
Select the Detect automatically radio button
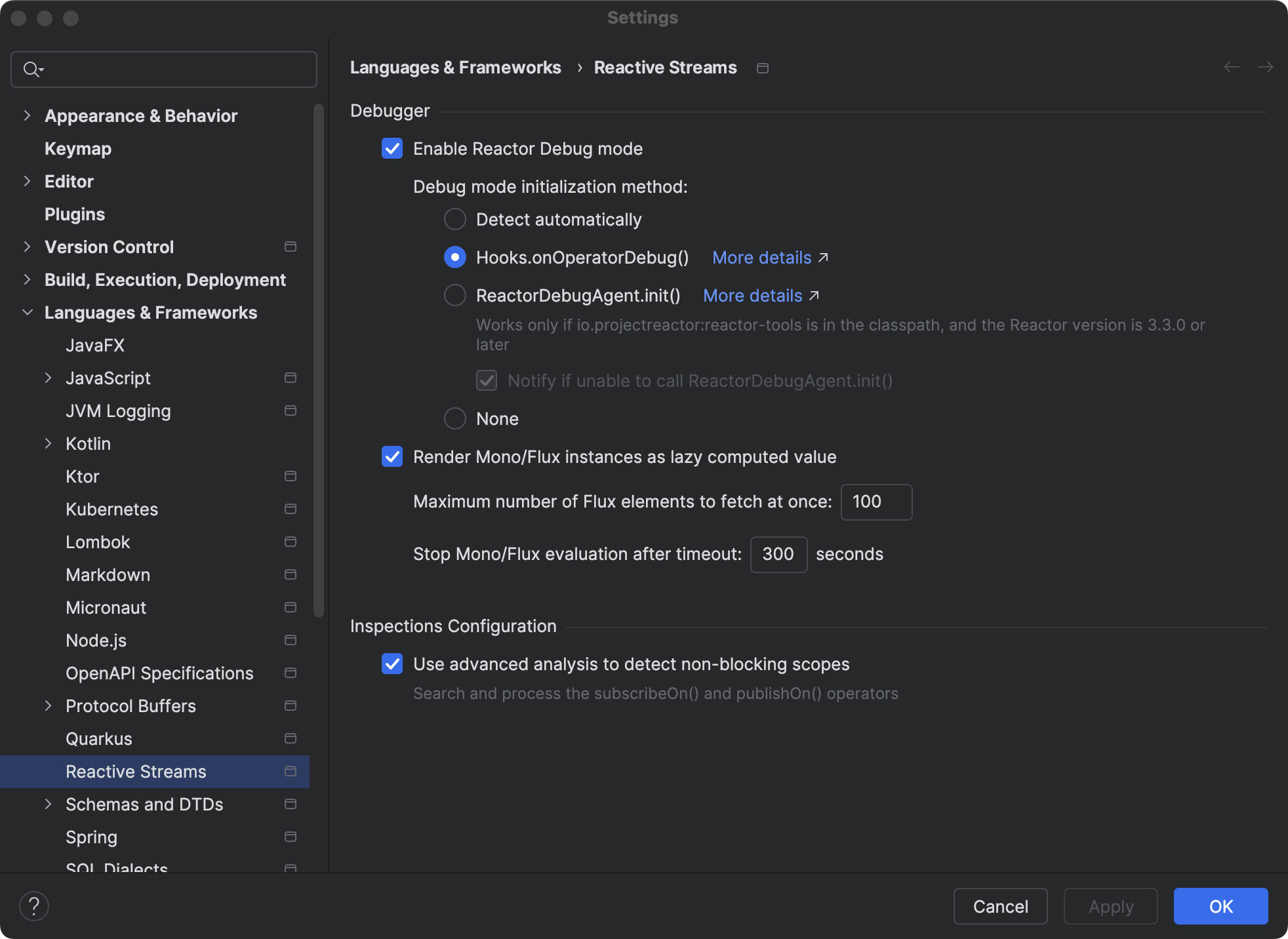coord(455,220)
